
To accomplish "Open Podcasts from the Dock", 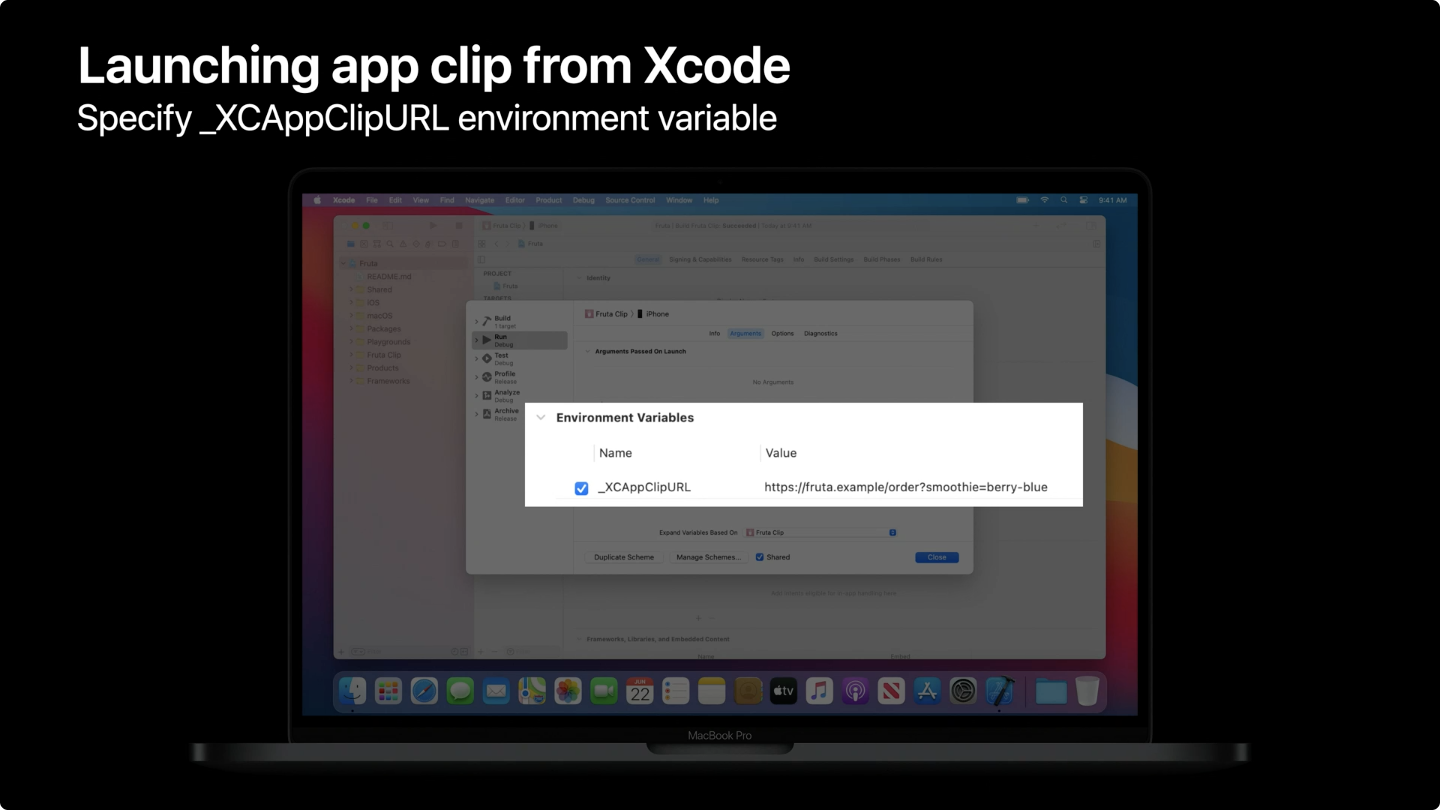I will (x=855, y=690).
